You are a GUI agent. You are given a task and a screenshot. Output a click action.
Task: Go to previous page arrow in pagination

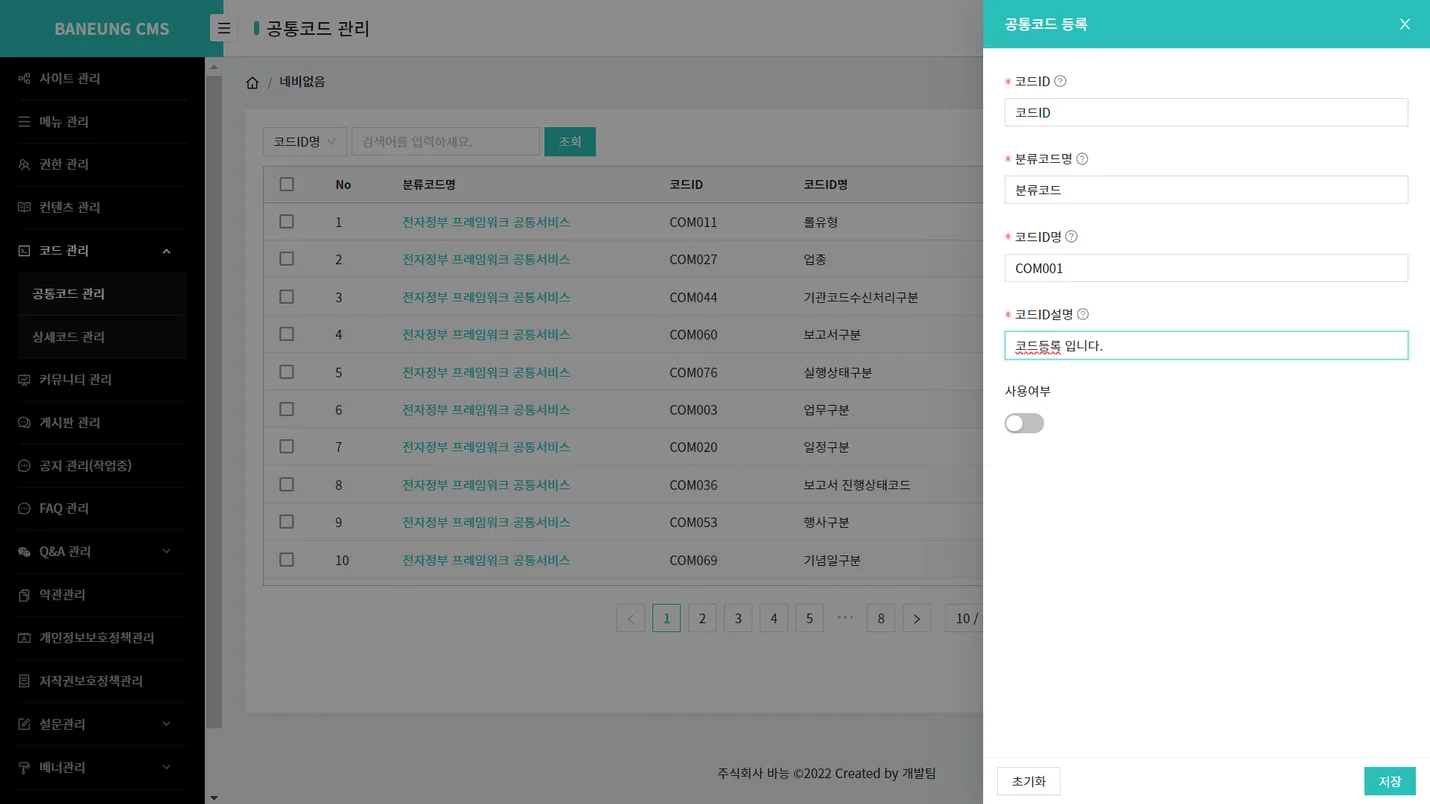click(x=630, y=618)
